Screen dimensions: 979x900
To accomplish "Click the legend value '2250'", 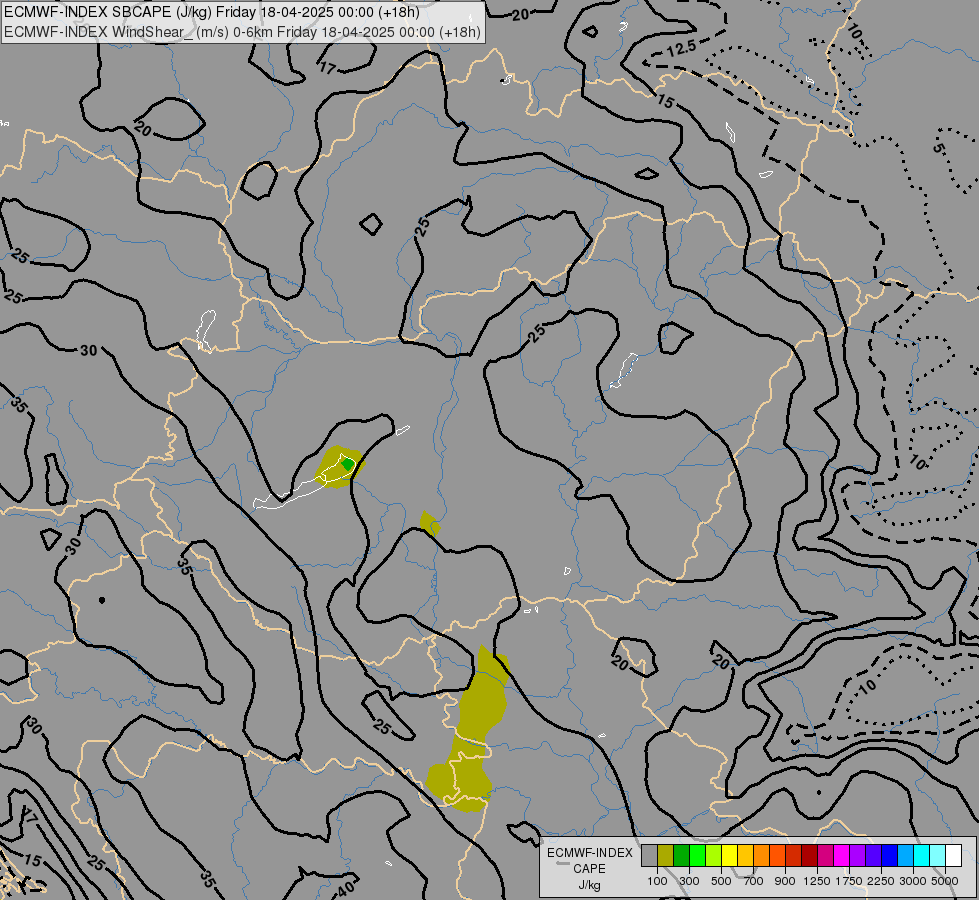I will click(881, 881).
